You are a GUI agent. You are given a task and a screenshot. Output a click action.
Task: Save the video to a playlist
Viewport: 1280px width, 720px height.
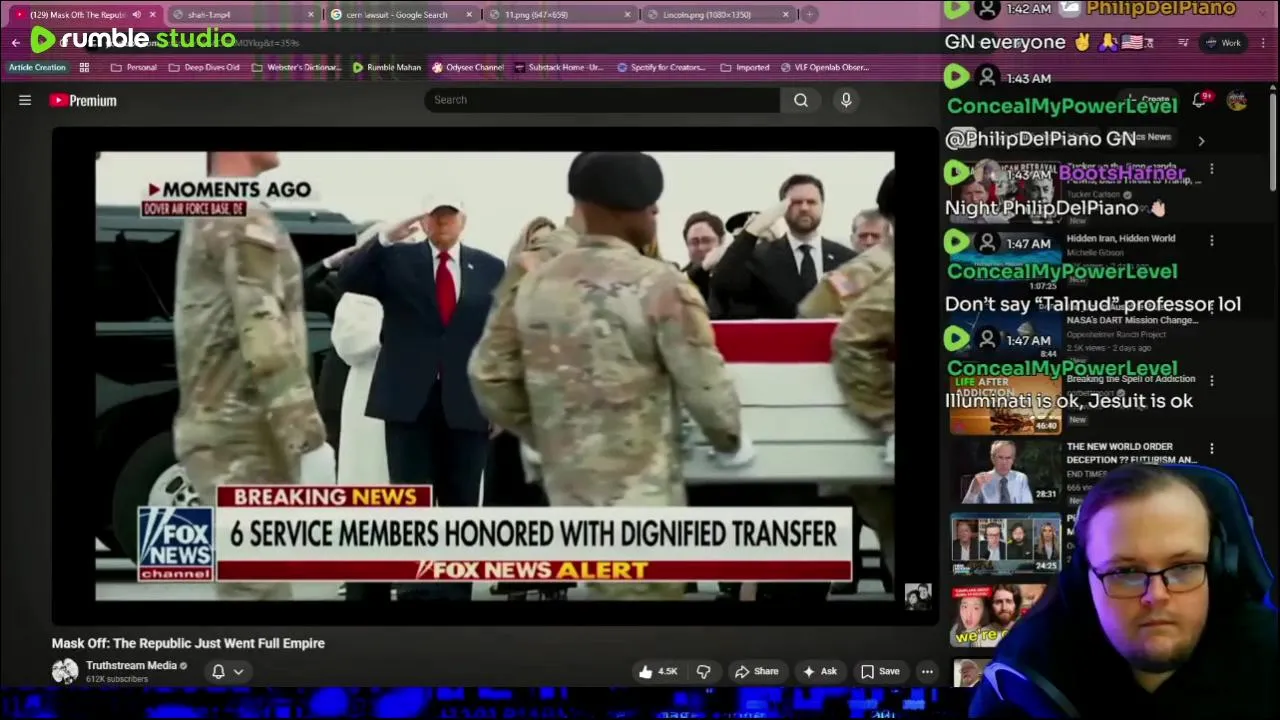(880, 671)
